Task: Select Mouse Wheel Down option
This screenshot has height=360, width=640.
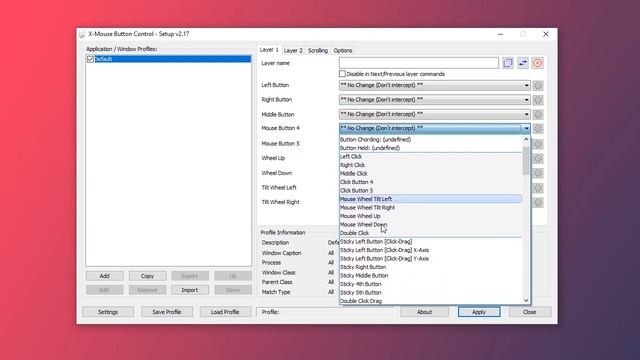Action: 431,224
